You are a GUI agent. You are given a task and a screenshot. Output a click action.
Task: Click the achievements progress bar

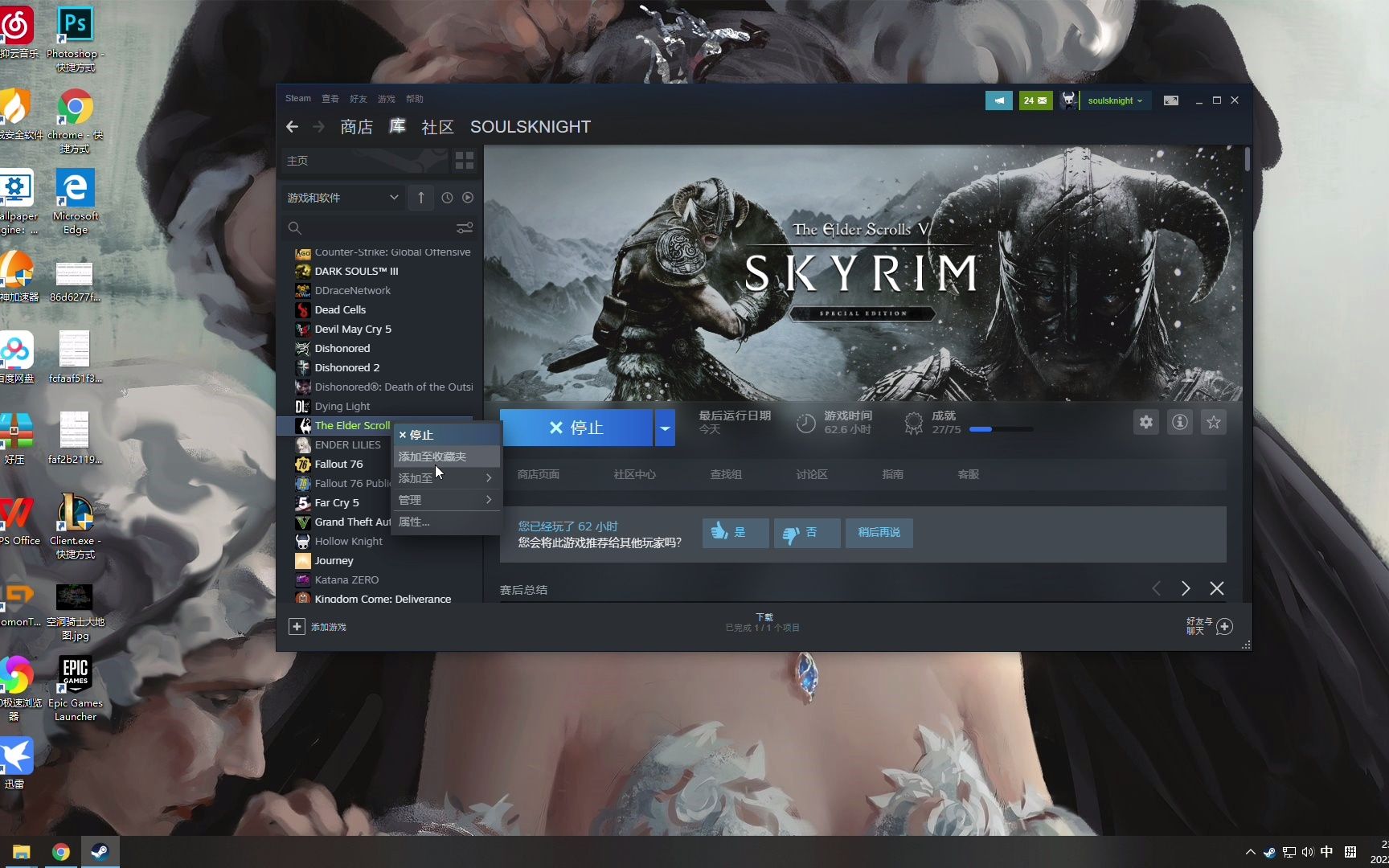tap(1002, 429)
